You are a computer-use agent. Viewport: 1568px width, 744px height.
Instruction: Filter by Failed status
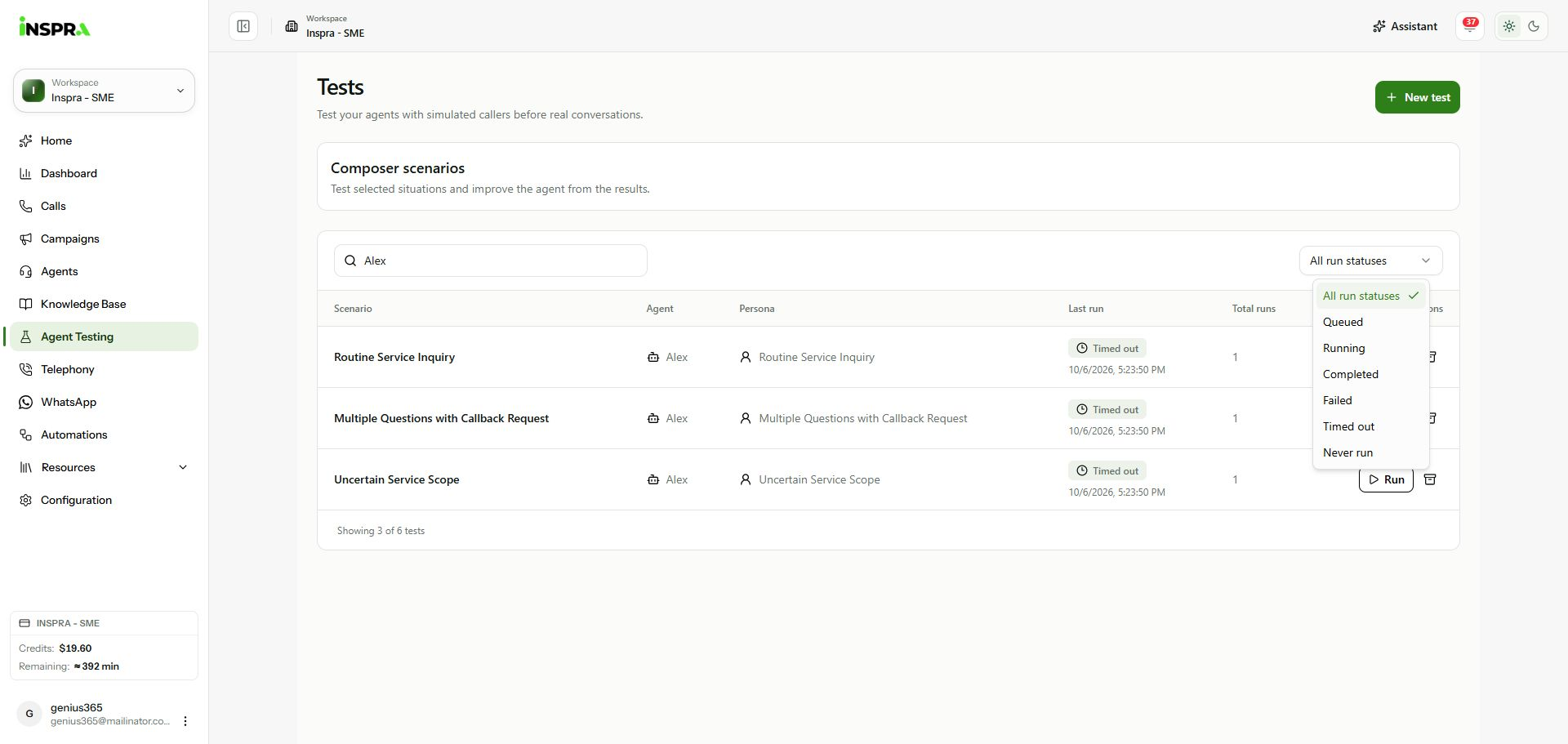click(1370, 400)
